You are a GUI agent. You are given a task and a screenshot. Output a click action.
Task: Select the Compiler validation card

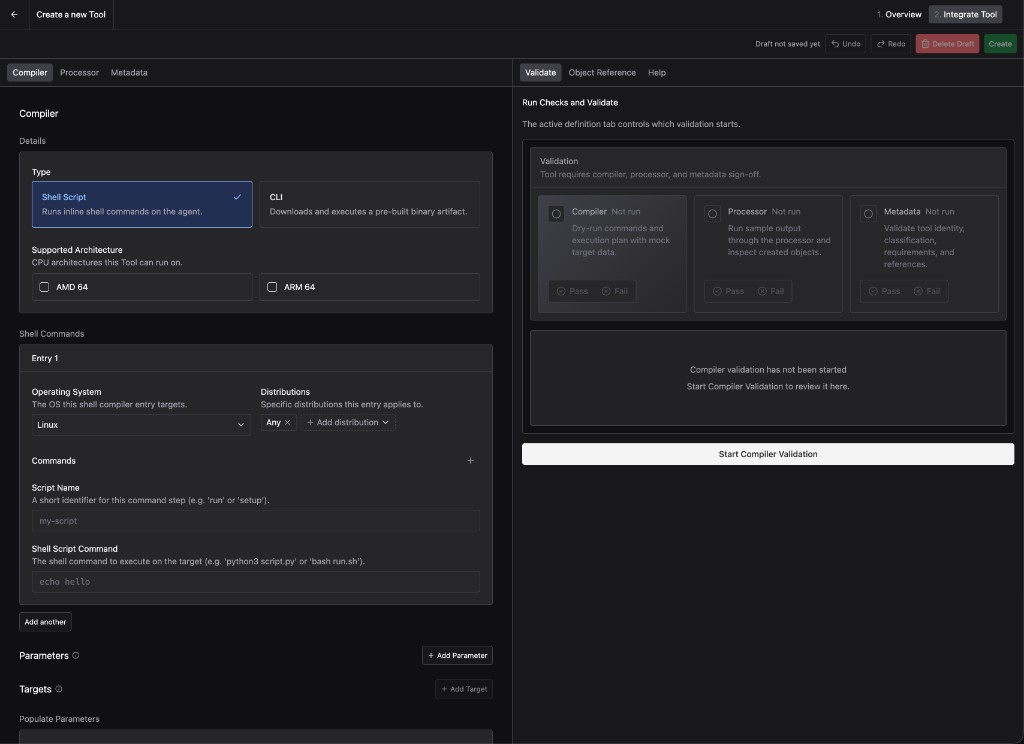coord(612,253)
